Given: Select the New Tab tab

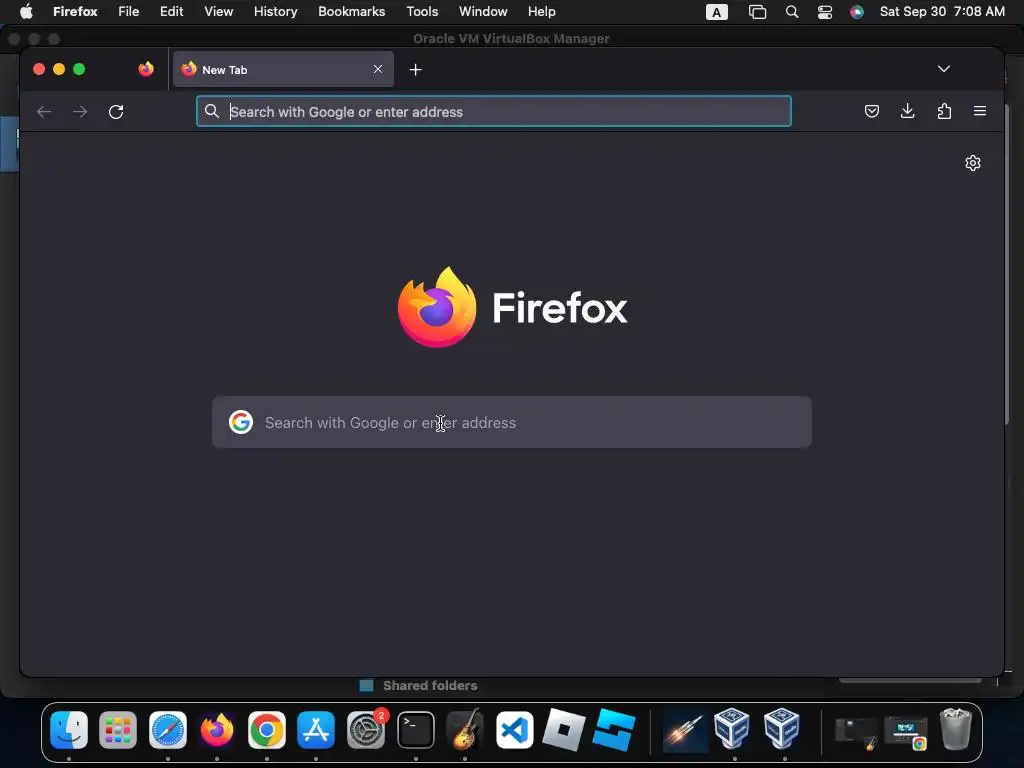Looking at the screenshot, I should [283, 69].
